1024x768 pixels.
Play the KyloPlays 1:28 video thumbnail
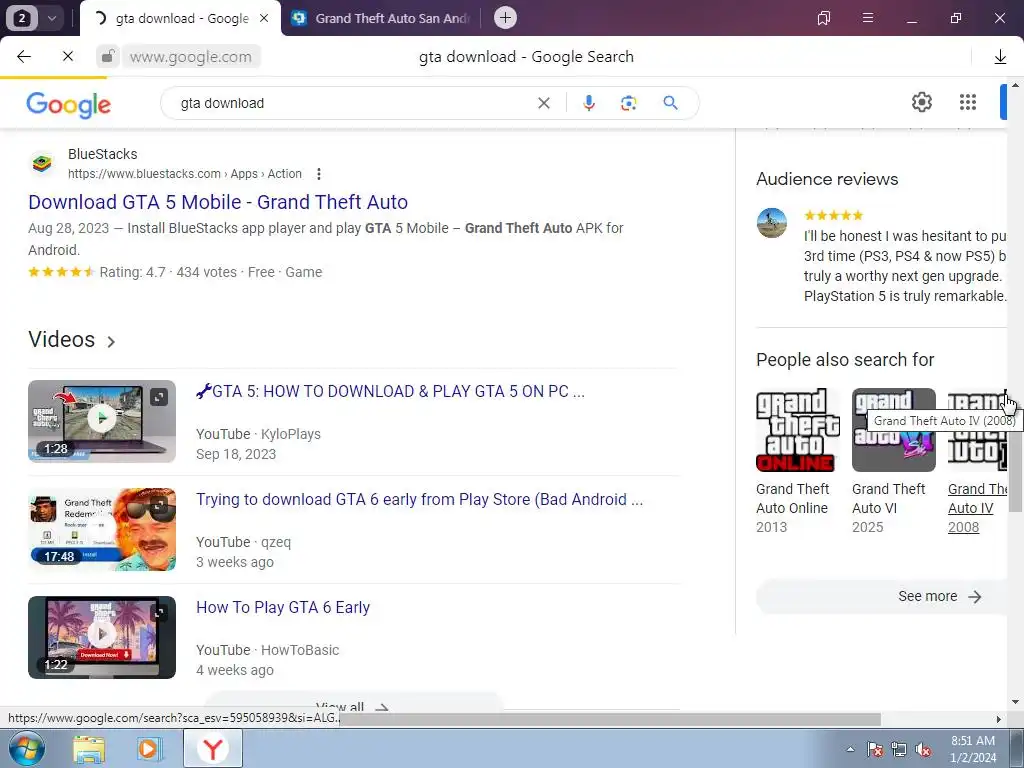102,421
